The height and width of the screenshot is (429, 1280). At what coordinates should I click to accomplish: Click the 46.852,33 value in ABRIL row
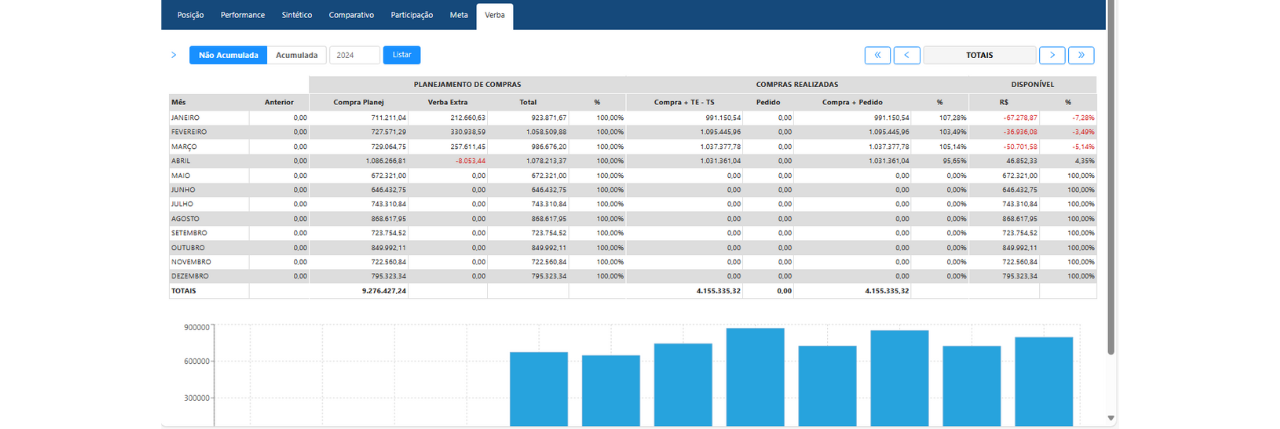1022,160
